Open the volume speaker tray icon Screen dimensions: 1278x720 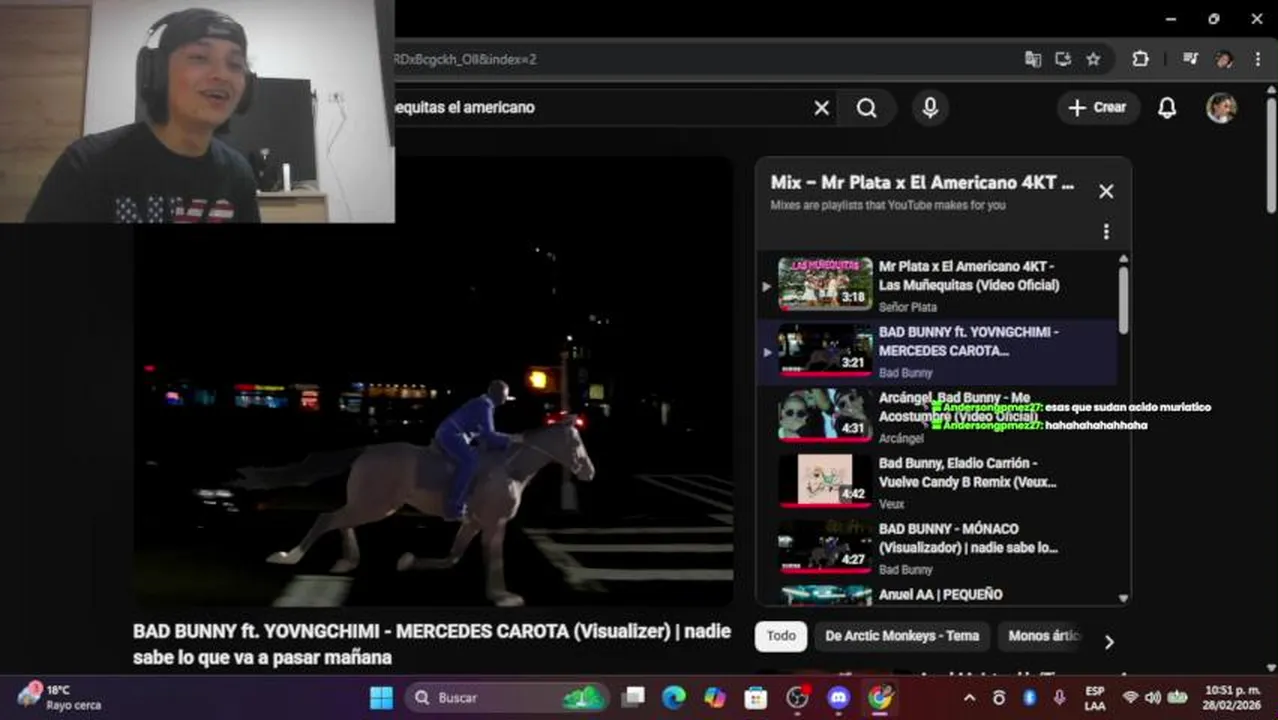(1152, 697)
